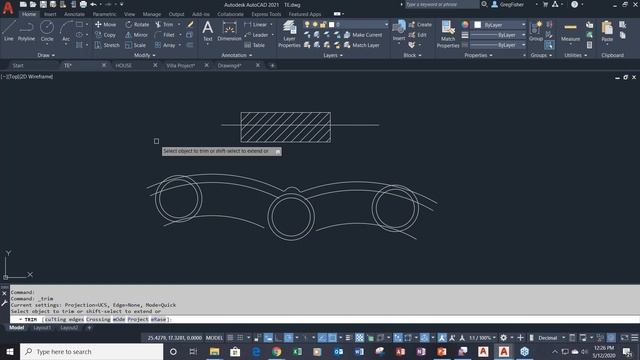Click the Insert block tool
Screen dimensions: 640x360
click(399, 31)
